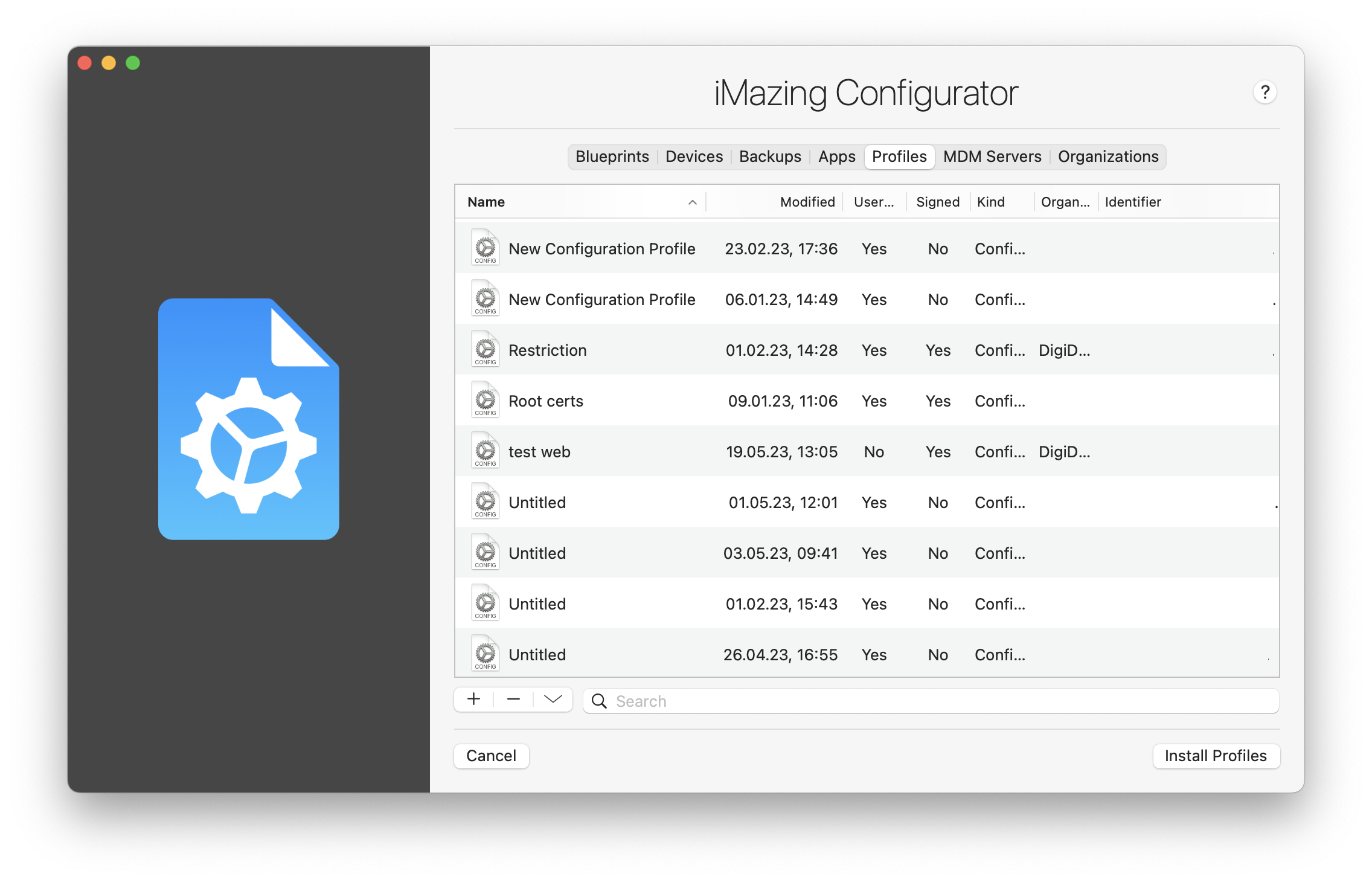Select the Root certs profile name
Image resolution: width=1372 pixels, height=882 pixels.
pyautogui.click(x=545, y=401)
